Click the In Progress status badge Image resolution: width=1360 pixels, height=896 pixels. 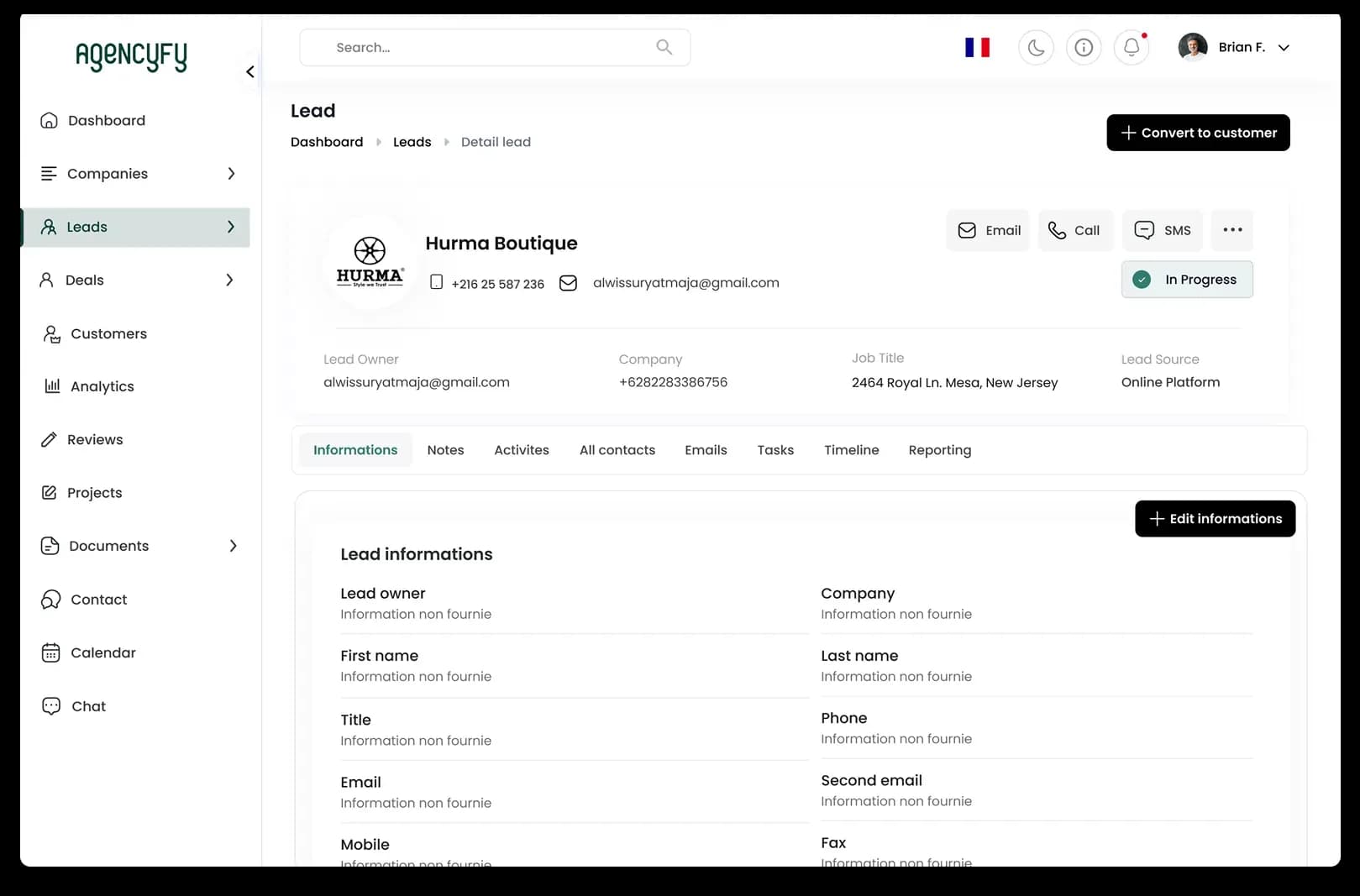tap(1186, 280)
